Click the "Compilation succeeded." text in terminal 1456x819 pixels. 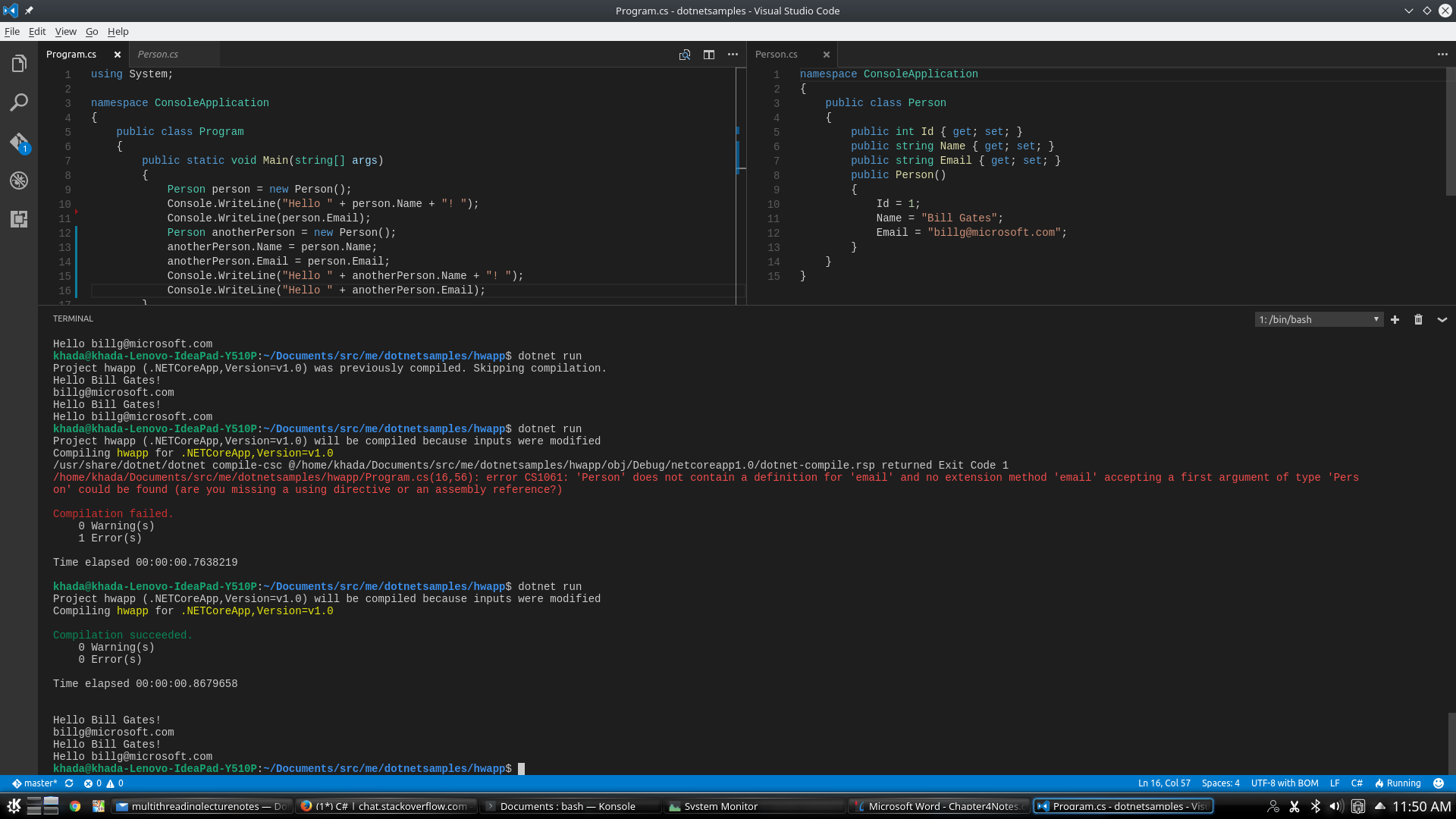click(122, 635)
